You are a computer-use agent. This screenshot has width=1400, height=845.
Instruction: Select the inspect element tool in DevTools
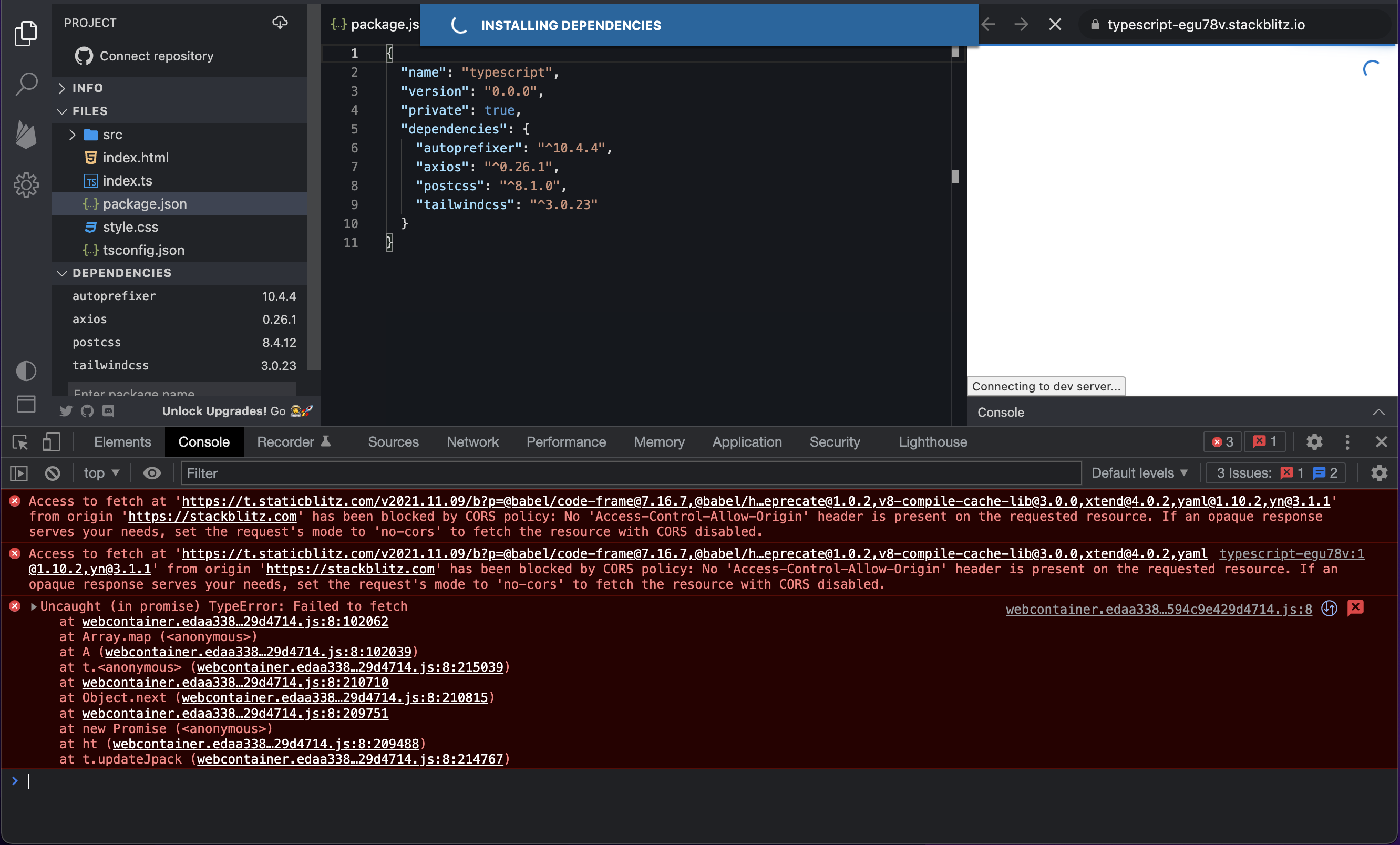point(19,442)
